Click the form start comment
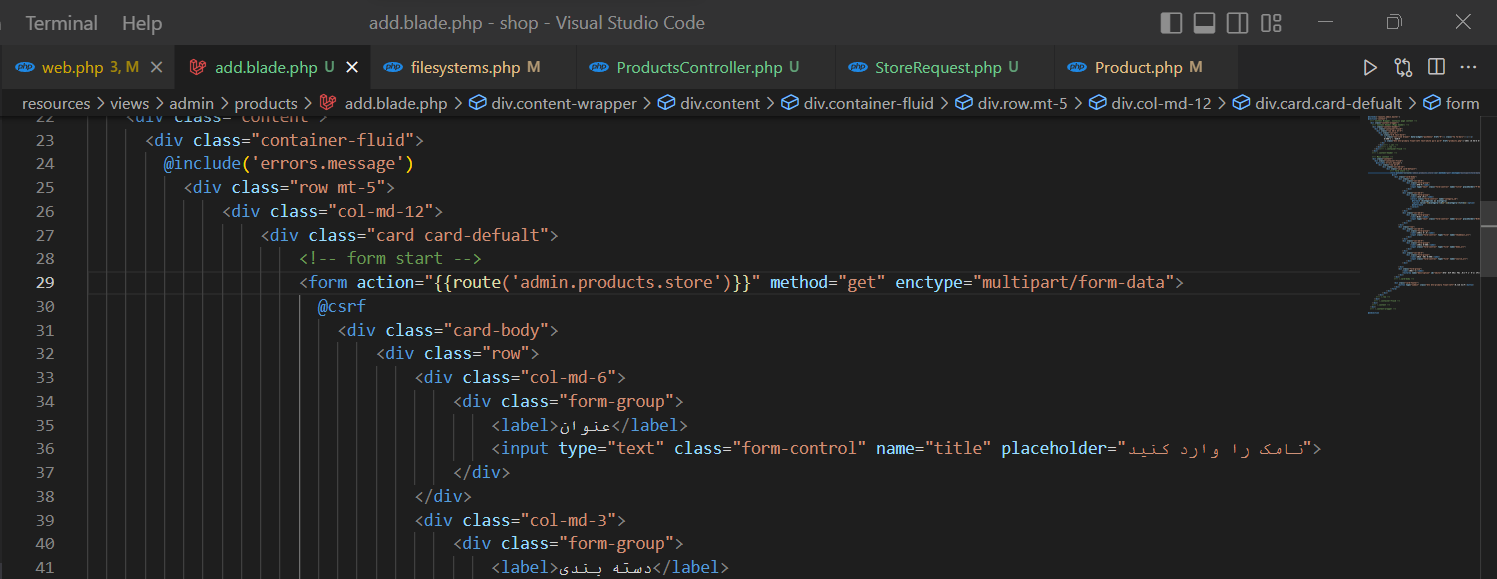The width and height of the screenshot is (1497, 579). pyautogui.click(x=391, y=258)
